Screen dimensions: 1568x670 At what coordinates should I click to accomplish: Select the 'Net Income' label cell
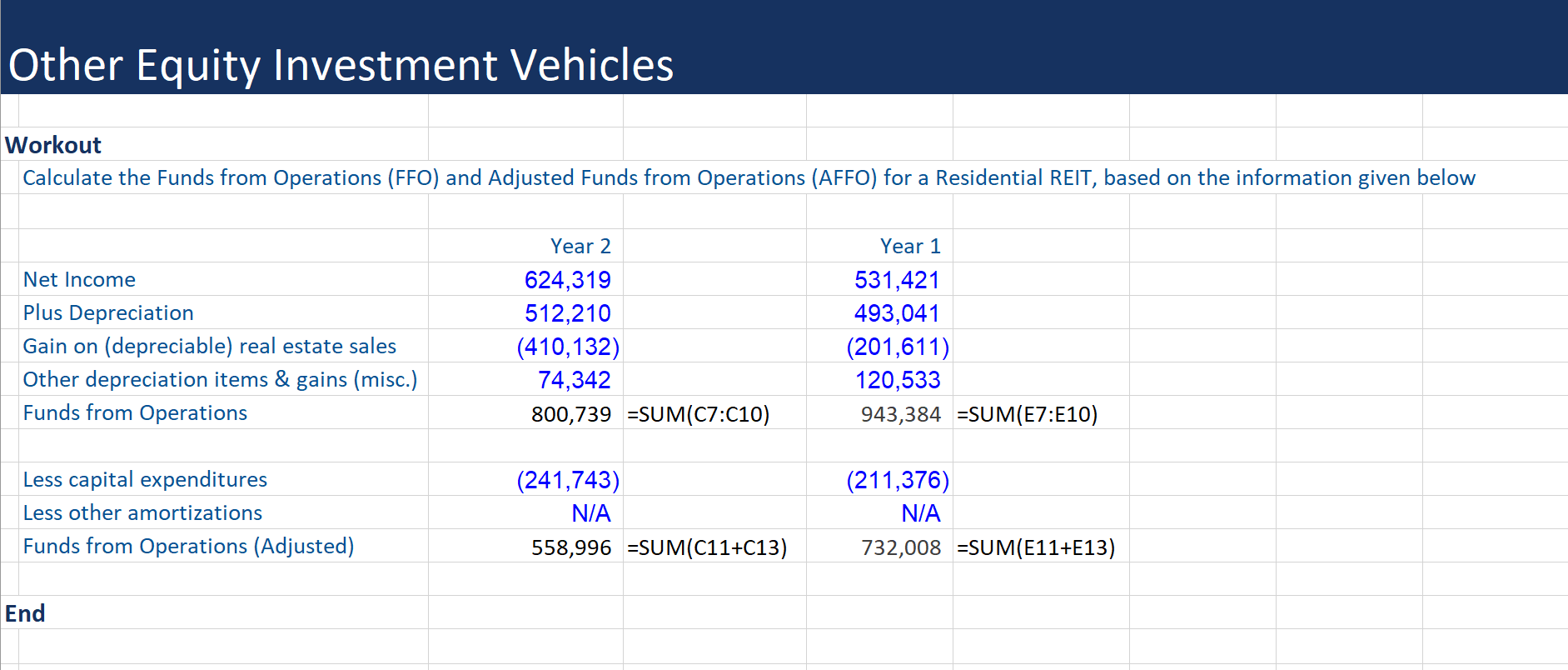[79, 279]
